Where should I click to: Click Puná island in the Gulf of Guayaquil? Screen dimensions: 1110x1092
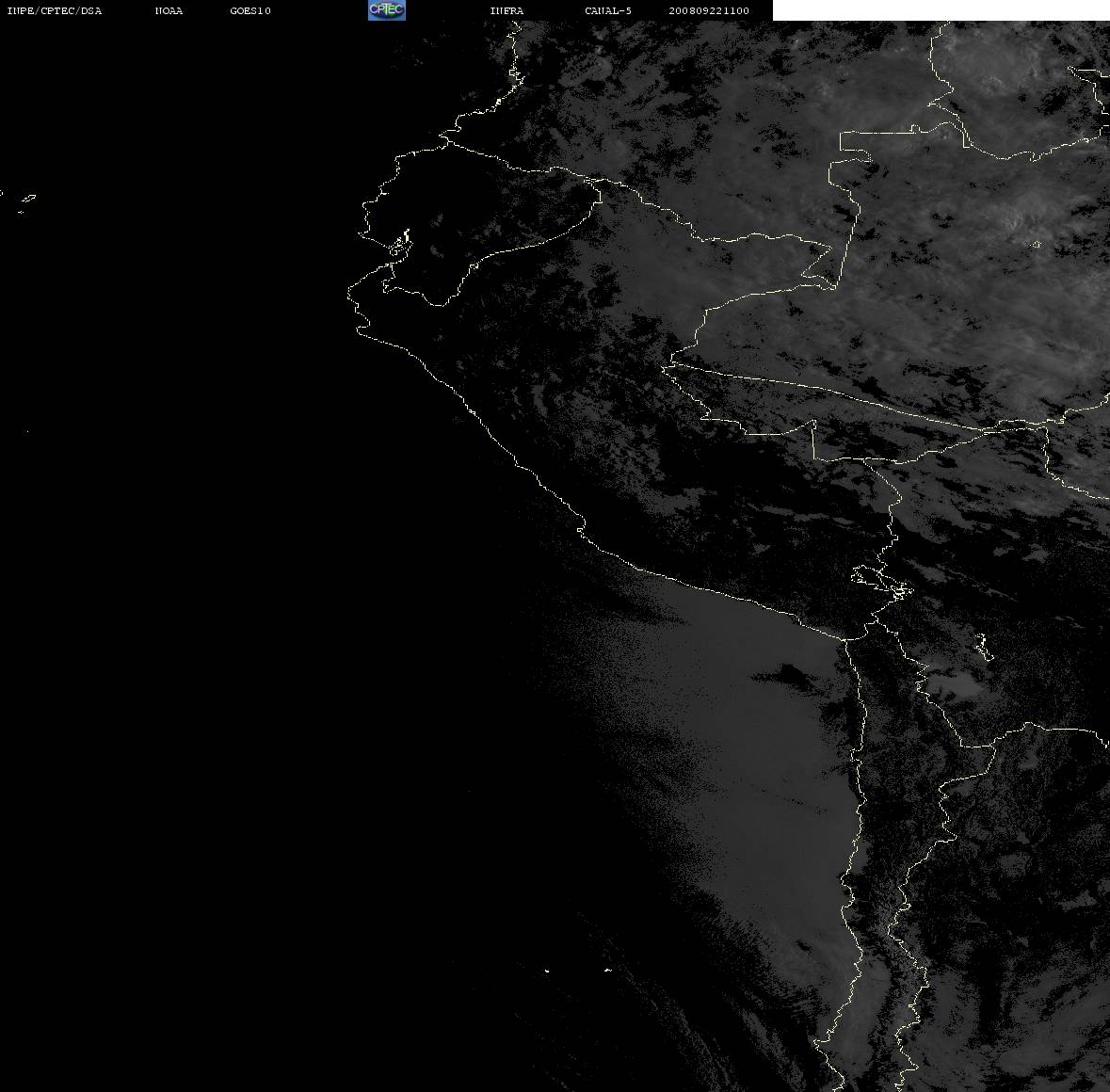pyautogui.click(x=400, y=244)
